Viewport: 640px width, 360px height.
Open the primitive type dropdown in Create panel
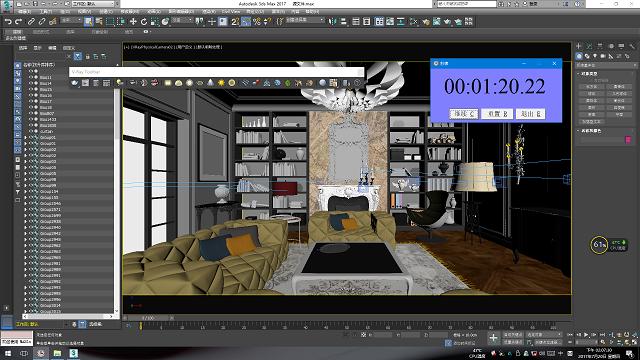(607, 65)
